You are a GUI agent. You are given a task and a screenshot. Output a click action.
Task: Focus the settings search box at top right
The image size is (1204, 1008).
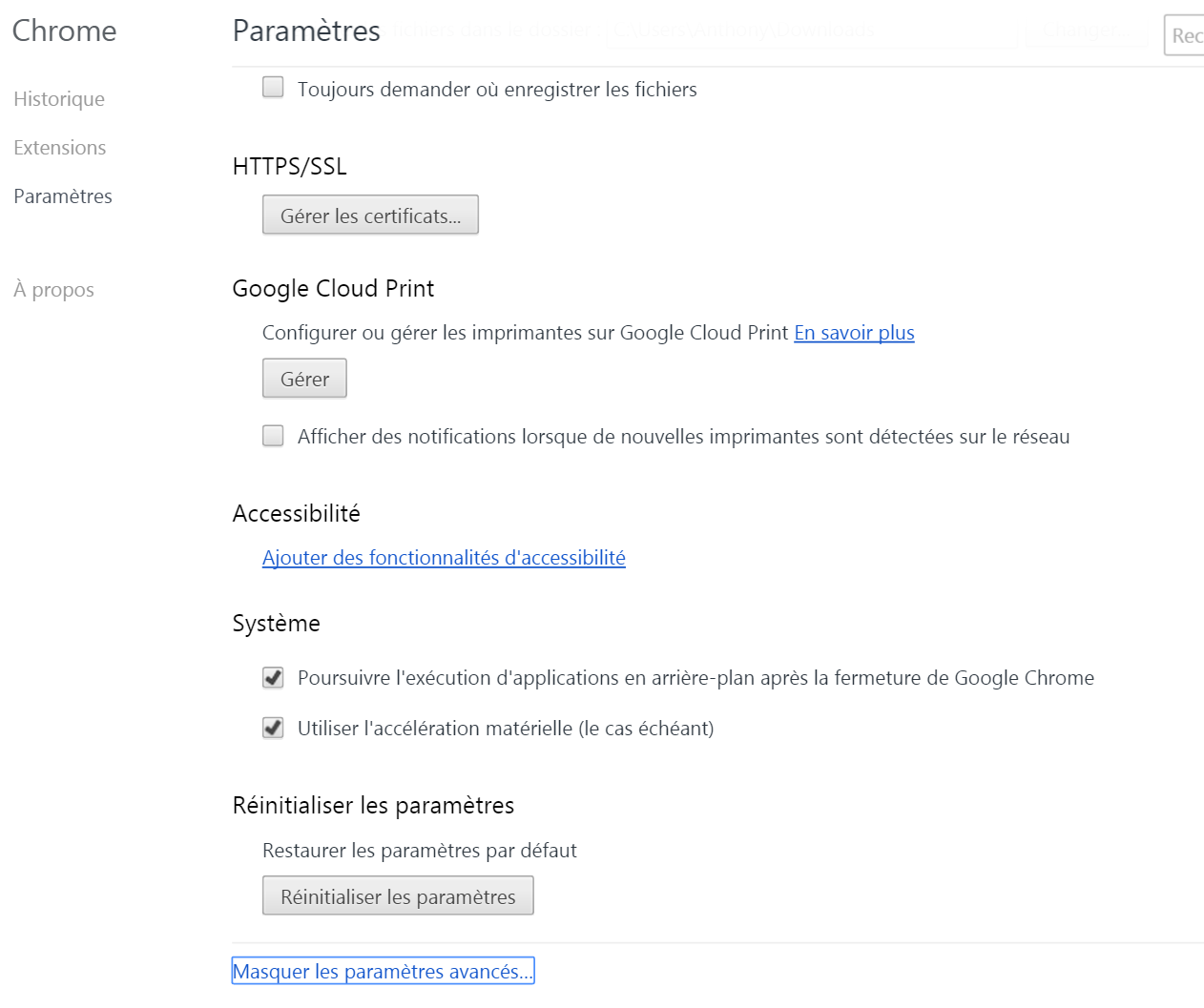click(1185, 35)
